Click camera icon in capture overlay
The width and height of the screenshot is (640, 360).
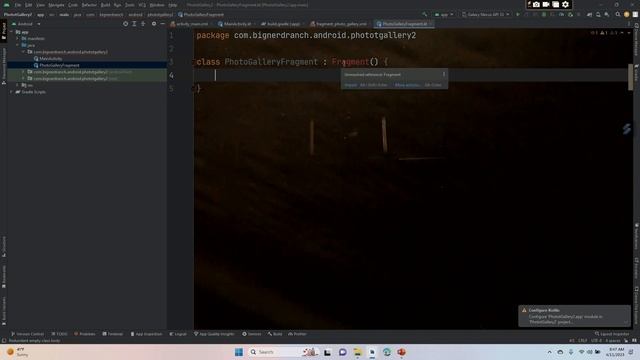(536, 4)
